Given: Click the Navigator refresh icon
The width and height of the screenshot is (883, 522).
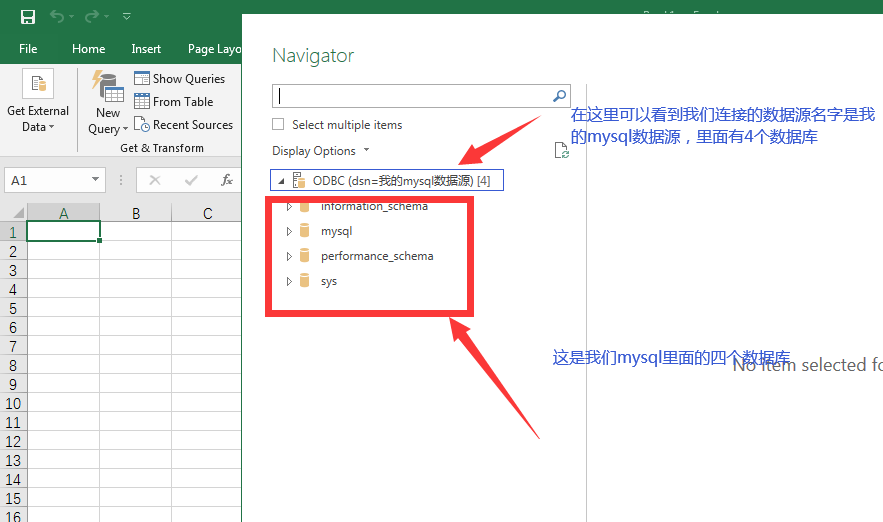Looking at the screenshot, I should [561, 150].
